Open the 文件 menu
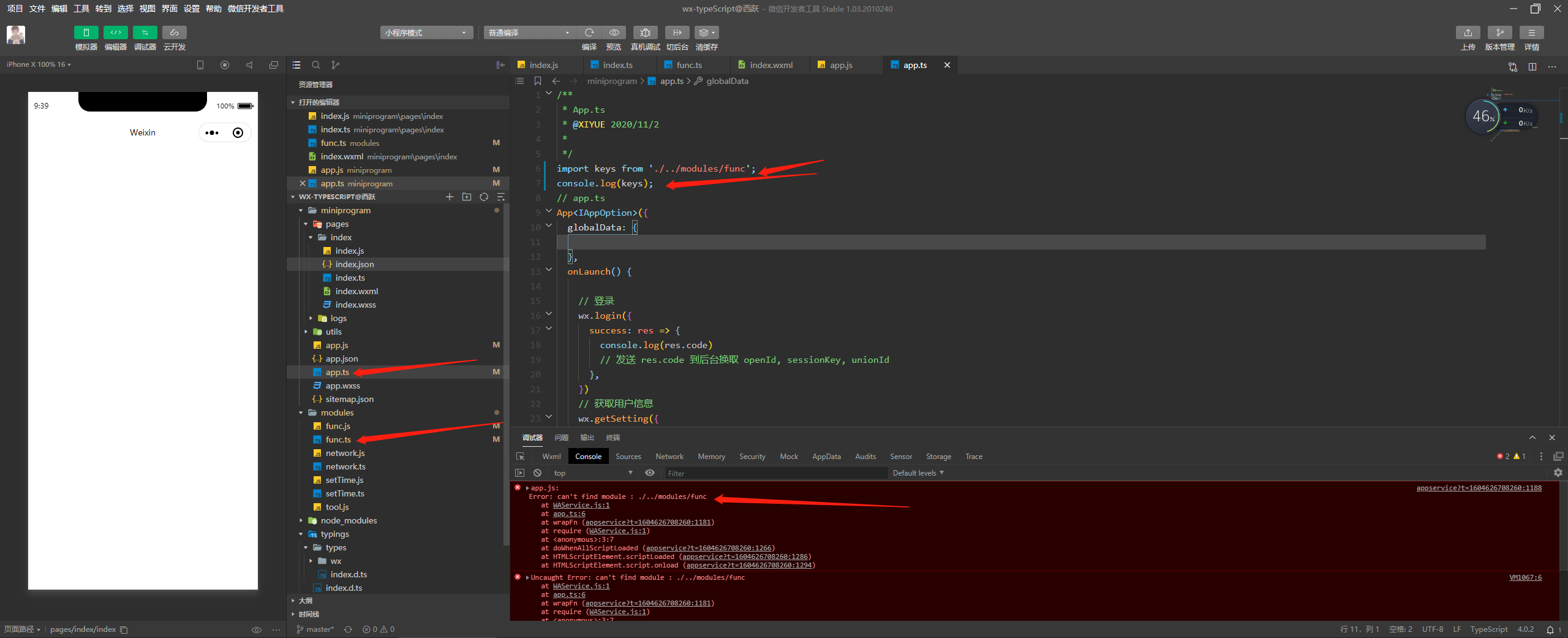 coord(37,9)
